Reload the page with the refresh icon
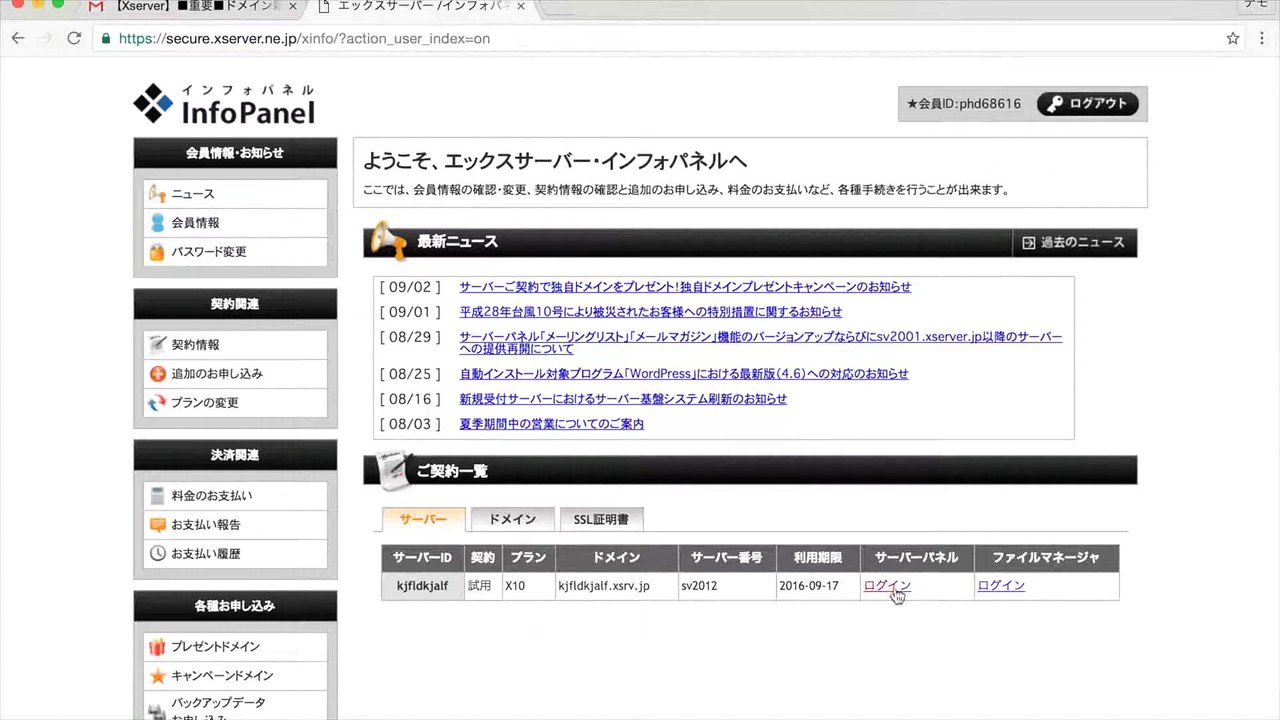Image resolution: width=1280 pixels, height=720 pixels. click(x=73, y=38)
